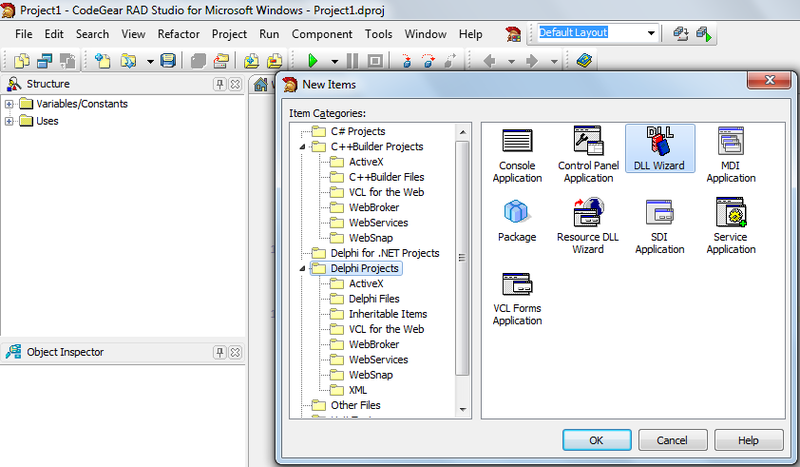The width and height of the screenshot is (800, 467).
Task: Select the XML category
Action: click(x=357, y=390)
